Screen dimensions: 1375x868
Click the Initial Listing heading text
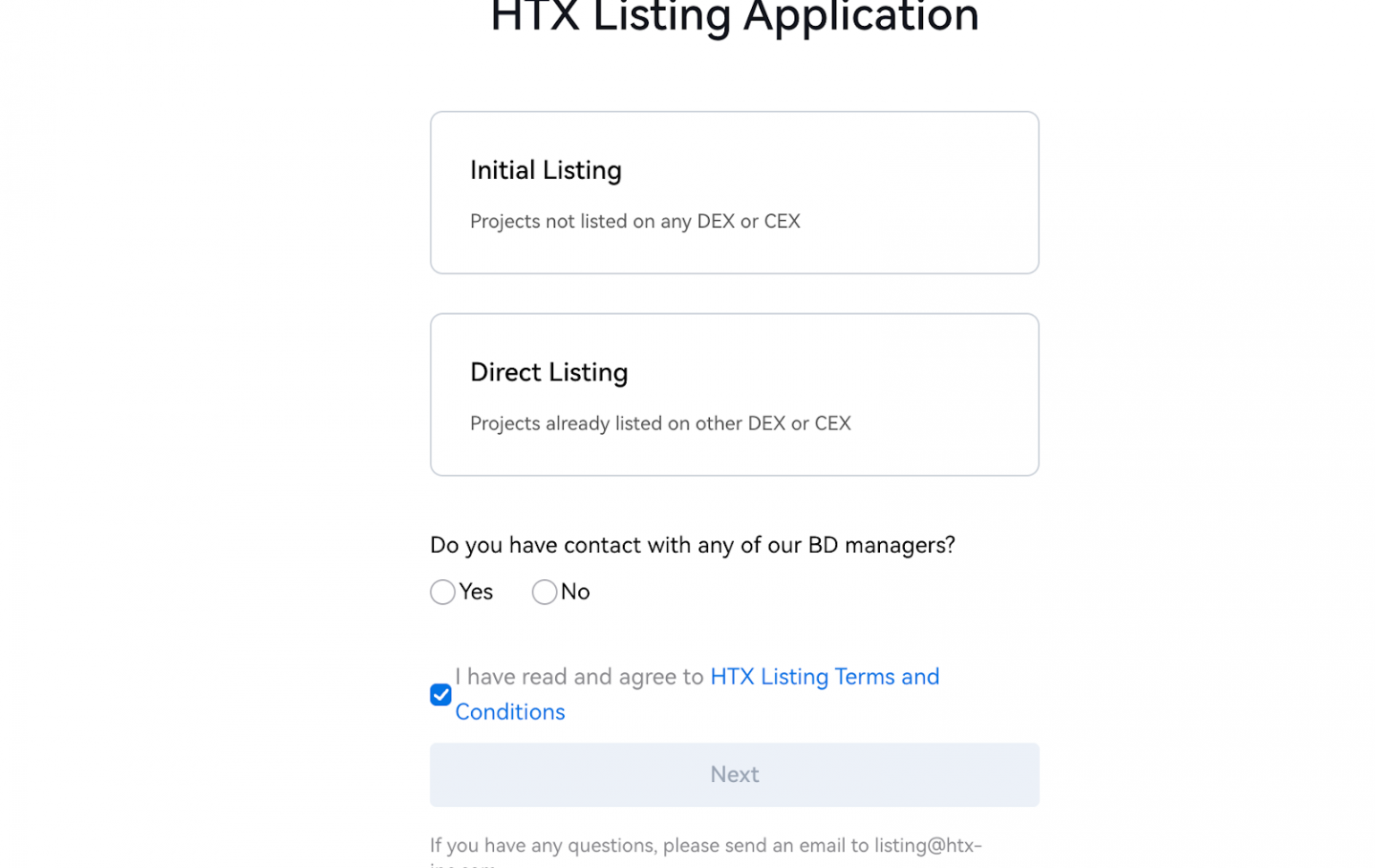(545, 170)
